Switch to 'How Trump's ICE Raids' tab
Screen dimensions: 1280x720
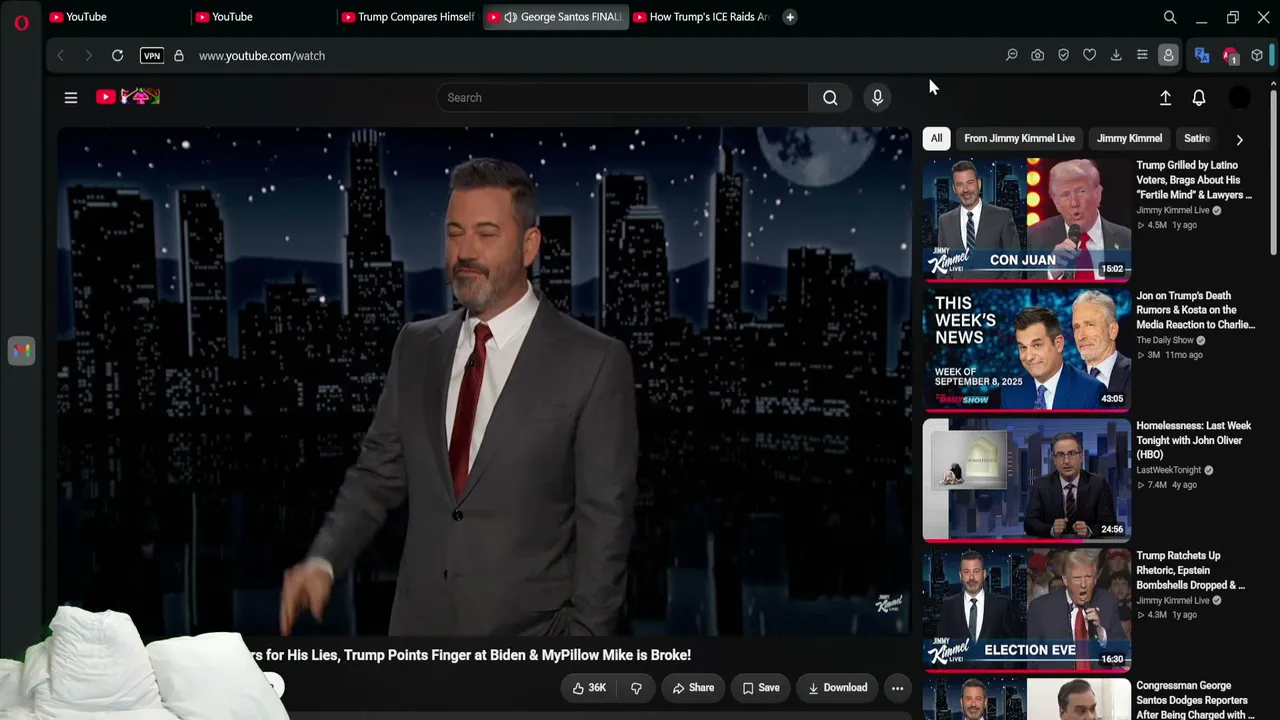[701, 17]
